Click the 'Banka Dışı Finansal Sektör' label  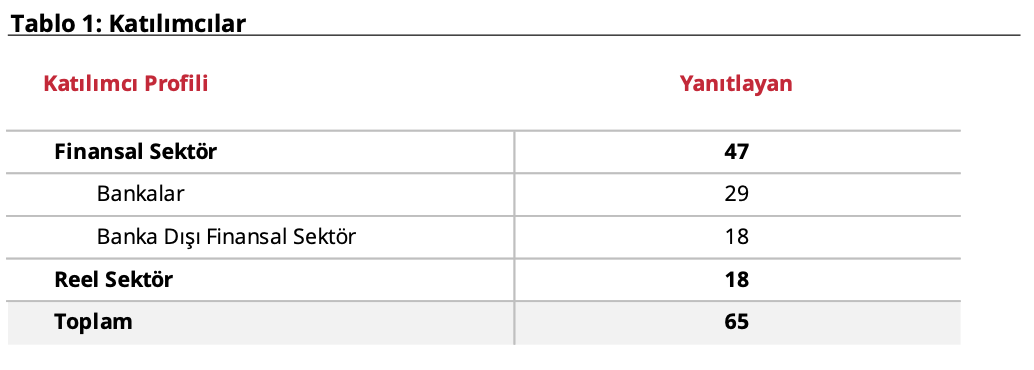[x=226, y=236]
